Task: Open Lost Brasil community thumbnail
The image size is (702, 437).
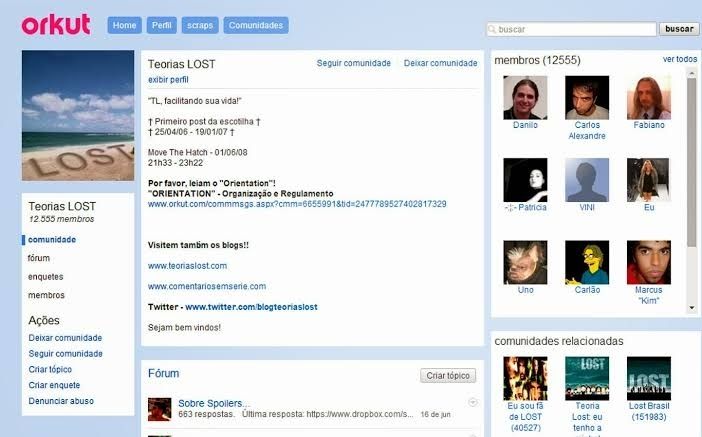Action: click(x=649, y=378)
